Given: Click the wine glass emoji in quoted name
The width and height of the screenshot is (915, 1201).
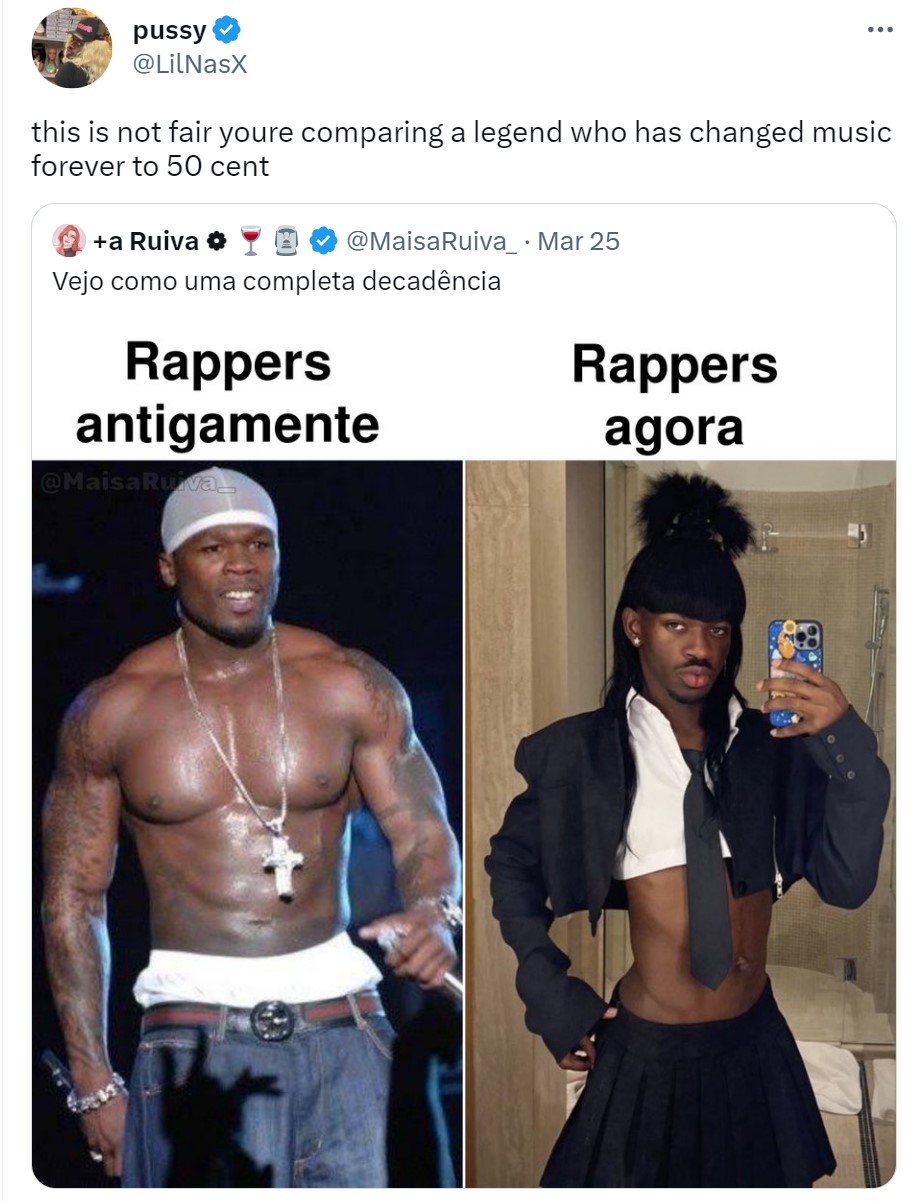Looking at the screenshot, I should point(250,241).
